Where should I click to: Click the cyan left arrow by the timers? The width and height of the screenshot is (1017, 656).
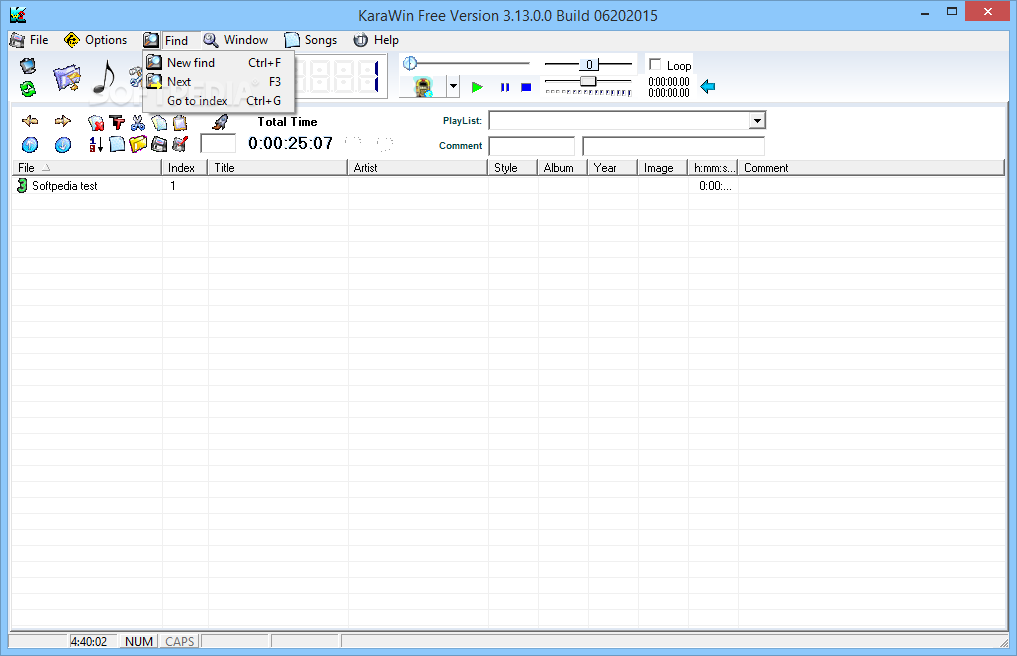[708, 86]
